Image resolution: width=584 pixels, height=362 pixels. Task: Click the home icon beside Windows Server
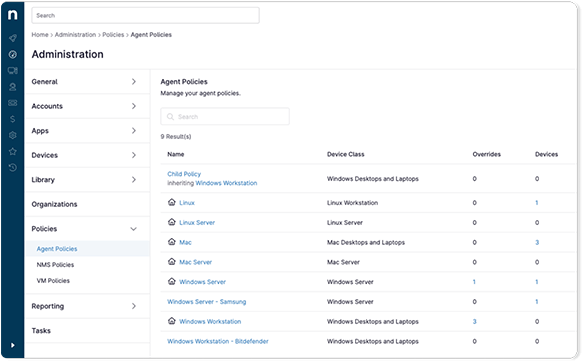(x=171, y=281)
